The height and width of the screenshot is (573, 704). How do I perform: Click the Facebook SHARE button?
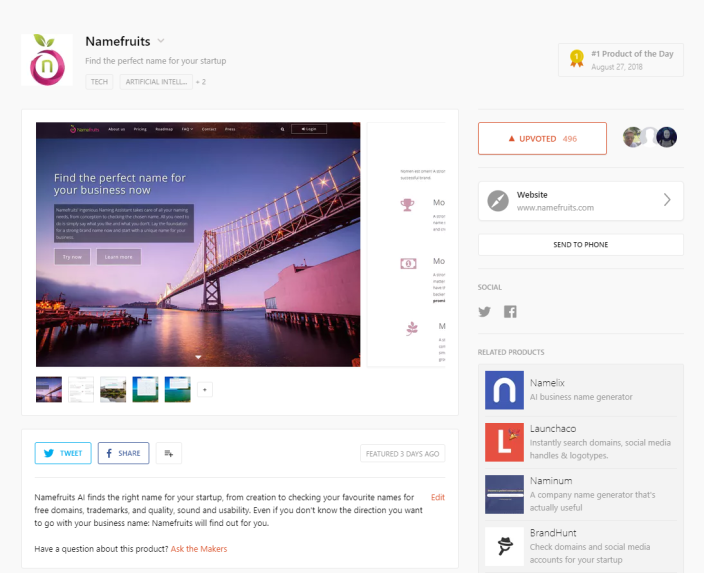123,453
